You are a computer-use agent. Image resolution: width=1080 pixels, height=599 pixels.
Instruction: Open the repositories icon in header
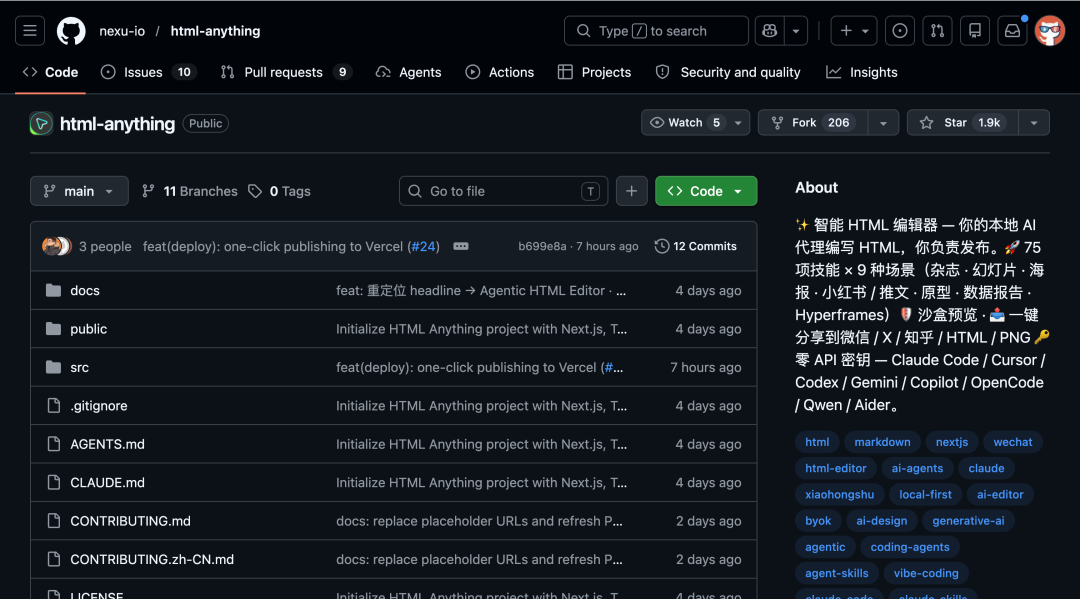click(x=975, y=31)
